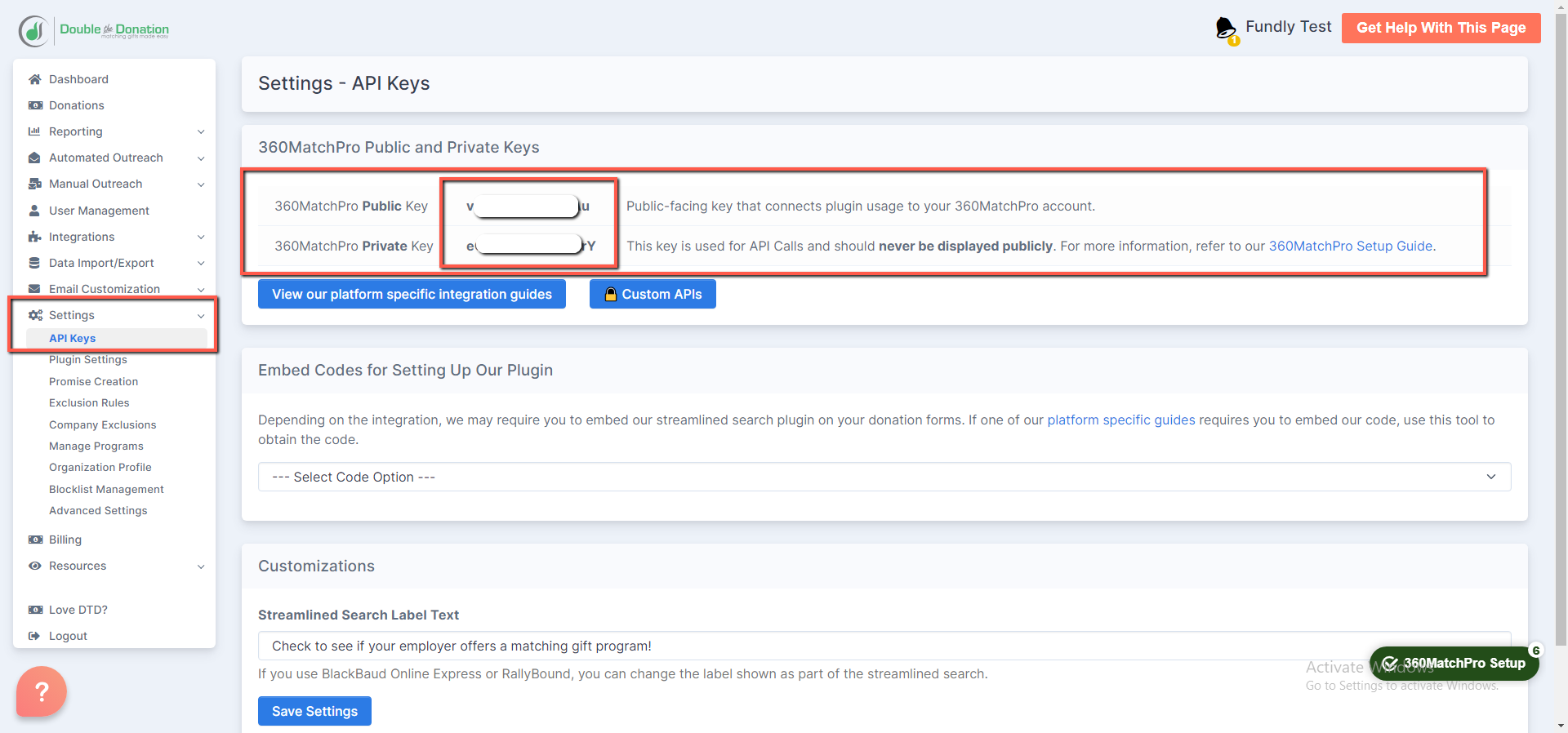Screen dimensions: 1568x733
Task: Expand the Reporting menu chevron
Action: coord(201,132)
